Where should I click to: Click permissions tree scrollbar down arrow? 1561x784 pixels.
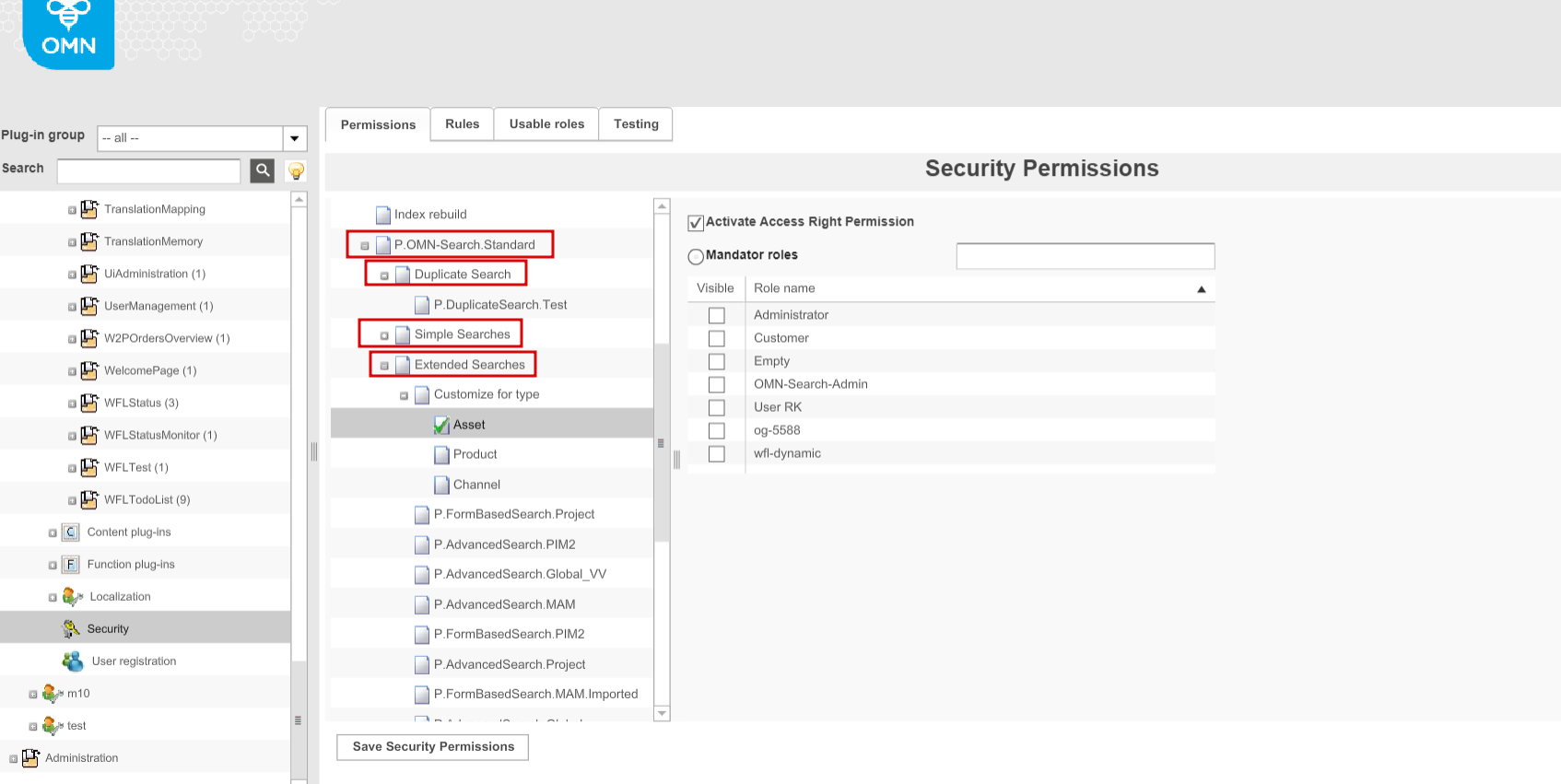[x=662, y=714]
